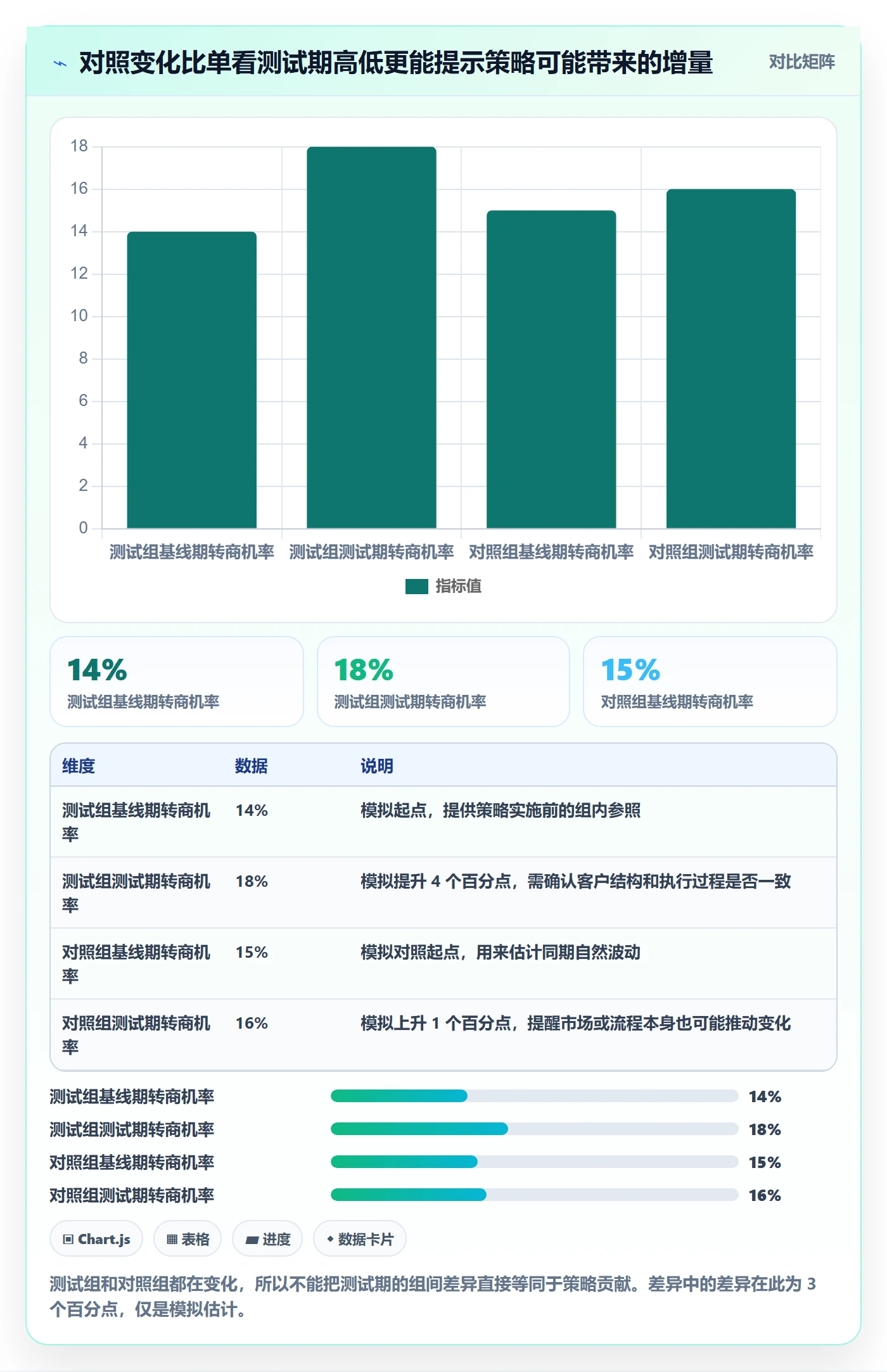Click the 测试组测试期转商机率 x-axis label
This screenshot has height=1372, width=887.
tap(371, 552)
